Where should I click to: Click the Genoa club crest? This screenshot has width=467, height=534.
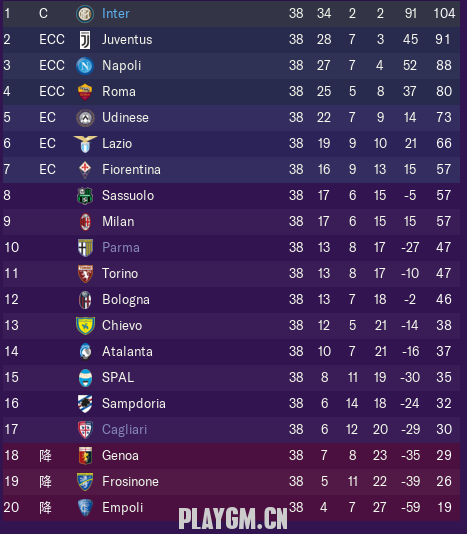(x=85, y=456)
